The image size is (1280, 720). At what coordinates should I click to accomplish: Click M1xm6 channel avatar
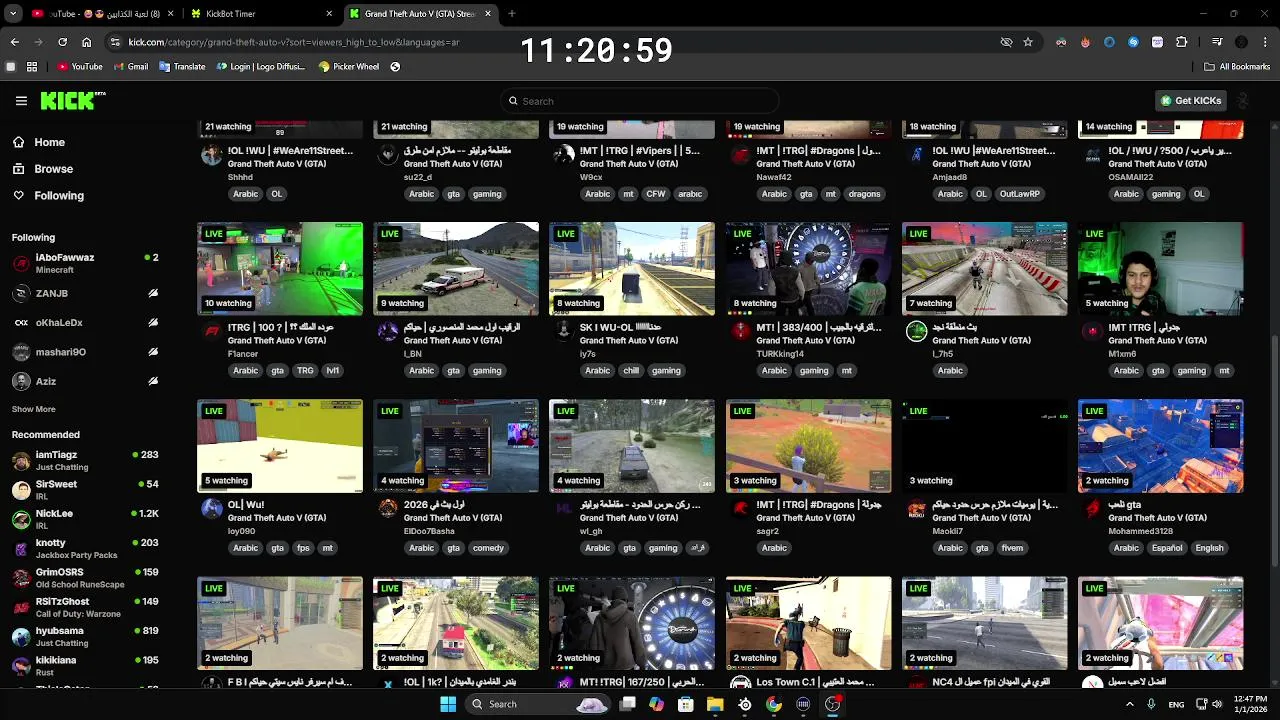1093,332
